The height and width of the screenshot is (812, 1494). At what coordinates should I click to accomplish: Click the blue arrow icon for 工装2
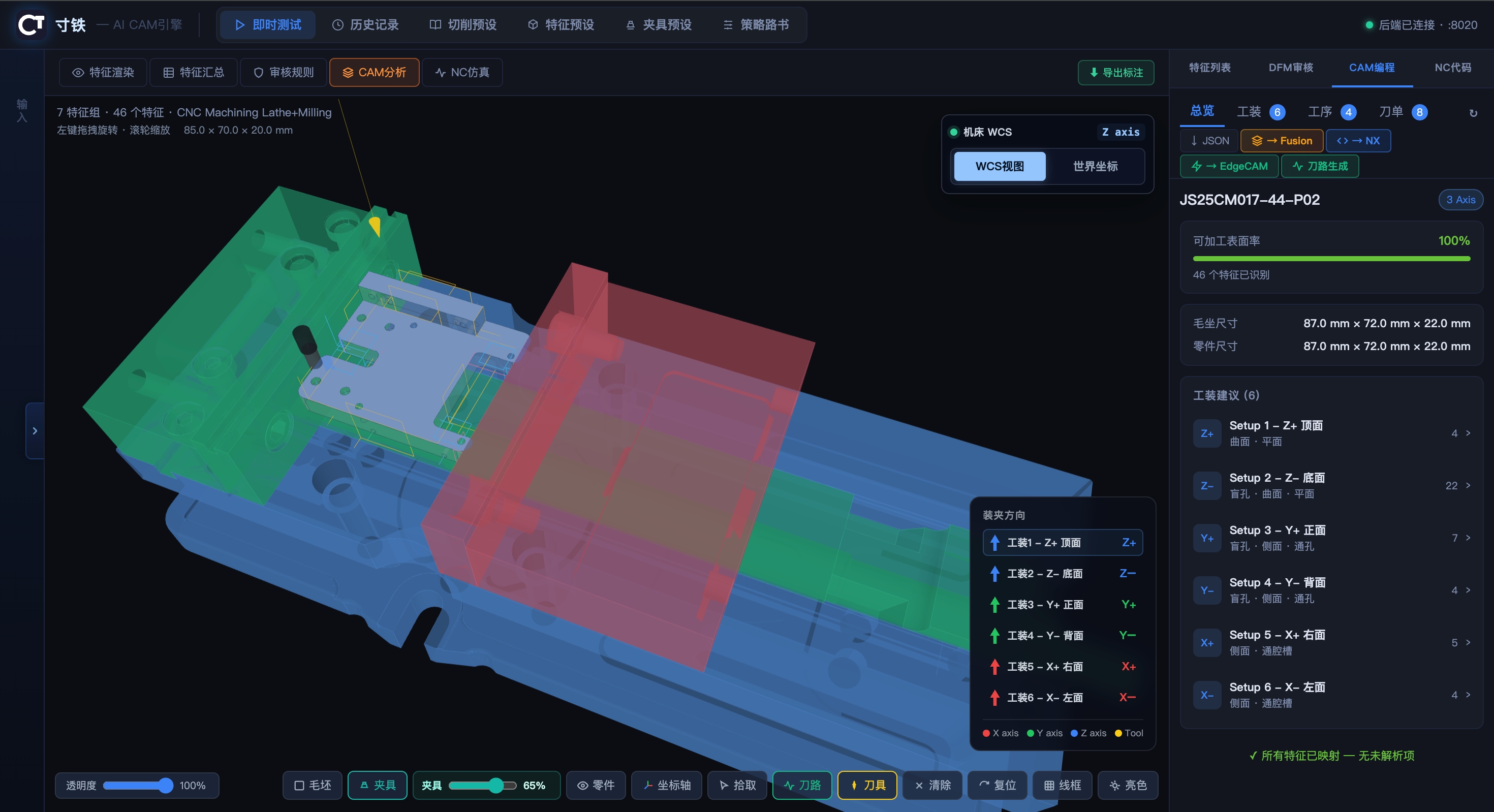point(994,573)
